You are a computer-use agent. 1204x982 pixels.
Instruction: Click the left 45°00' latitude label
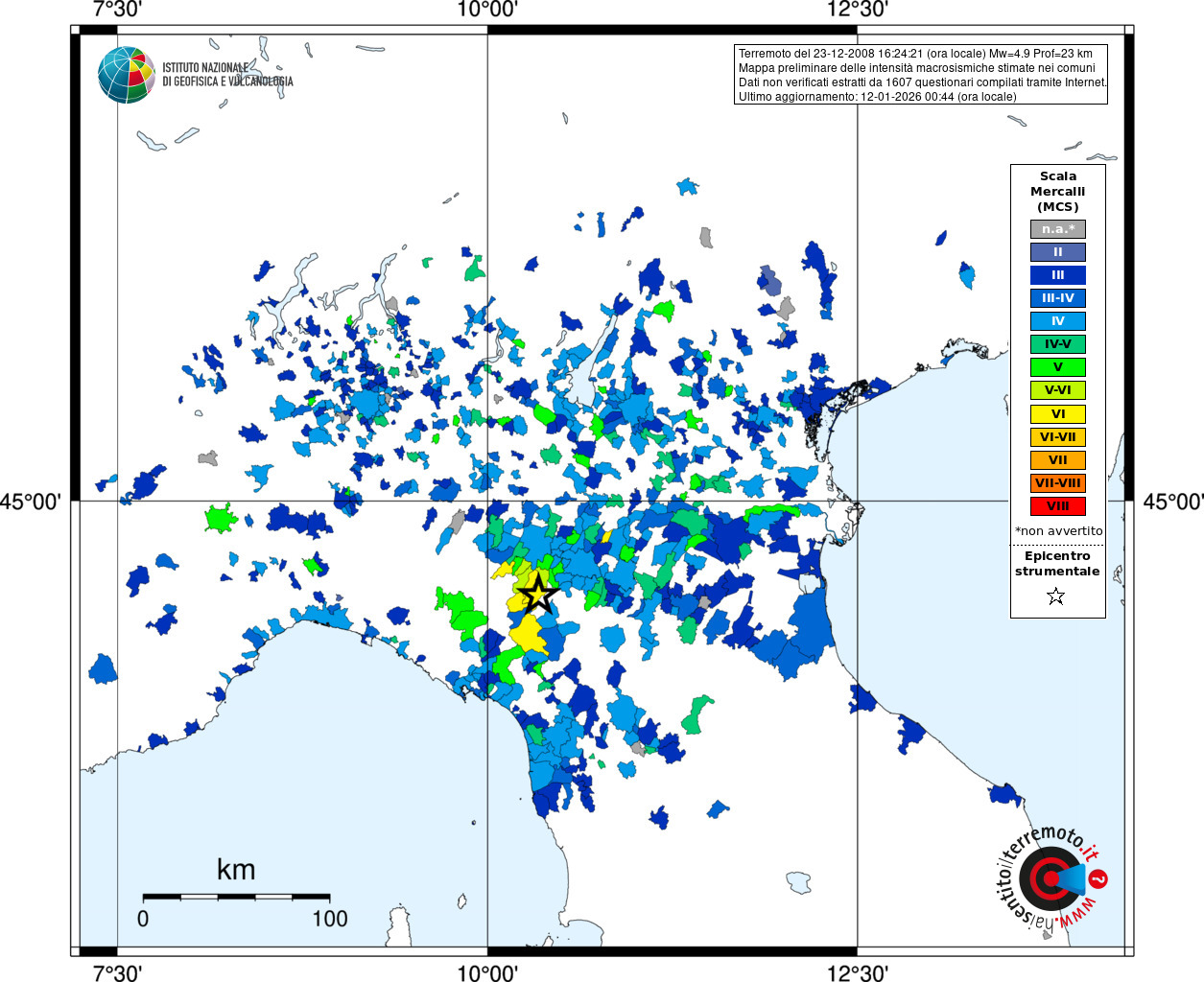(31, 502)
